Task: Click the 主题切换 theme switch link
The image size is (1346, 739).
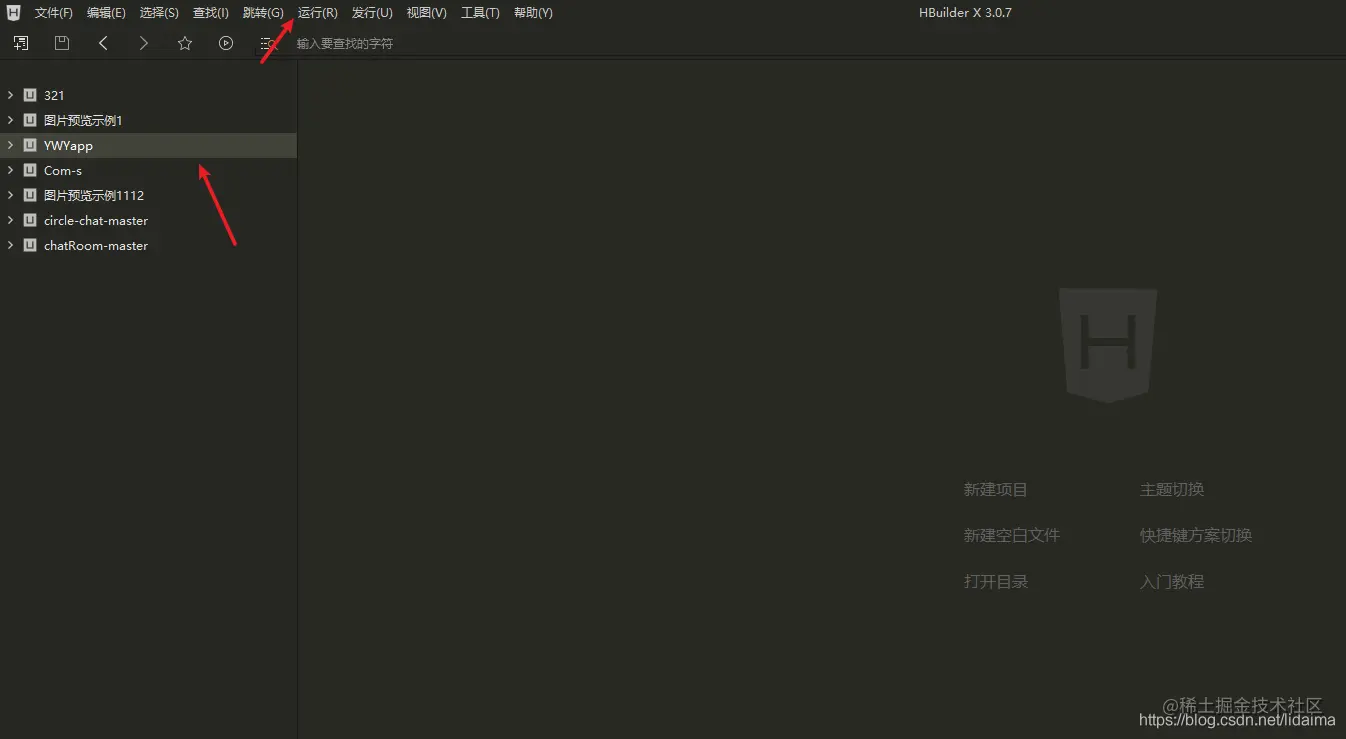Action: click(1171, 489)
